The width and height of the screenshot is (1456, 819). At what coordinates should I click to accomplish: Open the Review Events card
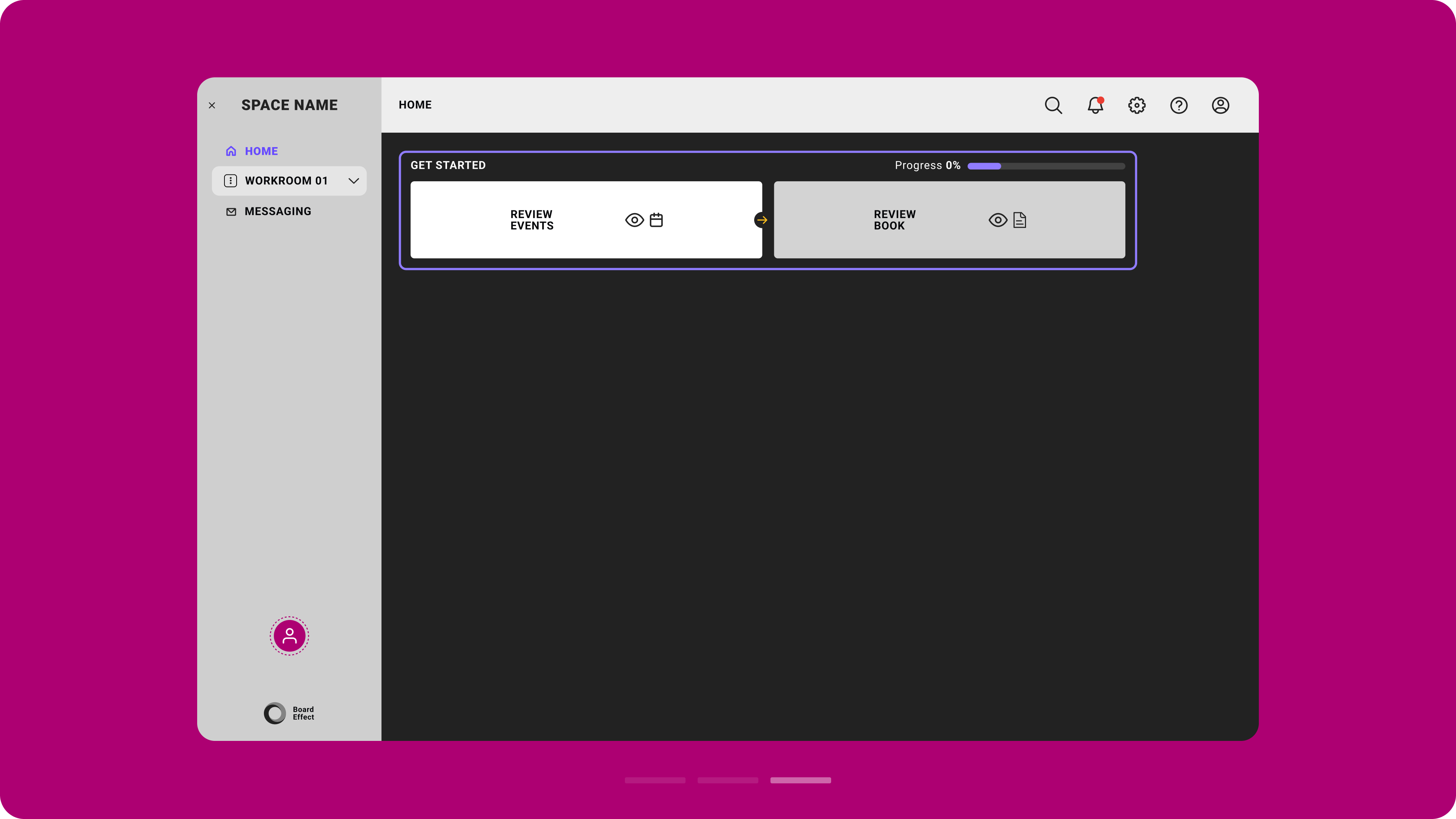click(531, 220)
